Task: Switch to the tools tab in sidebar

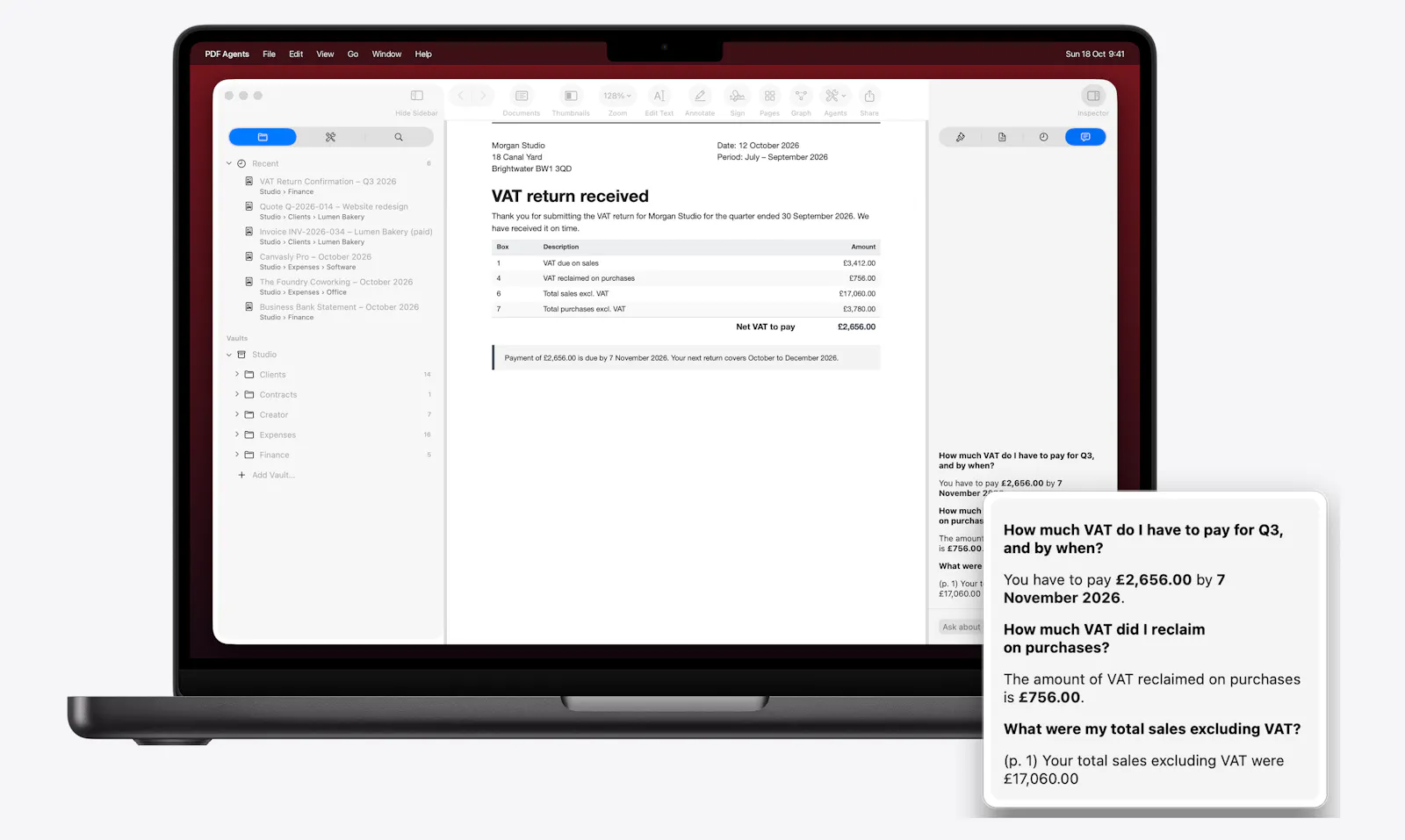Action: pyautogui.click(x=331, y=137)
